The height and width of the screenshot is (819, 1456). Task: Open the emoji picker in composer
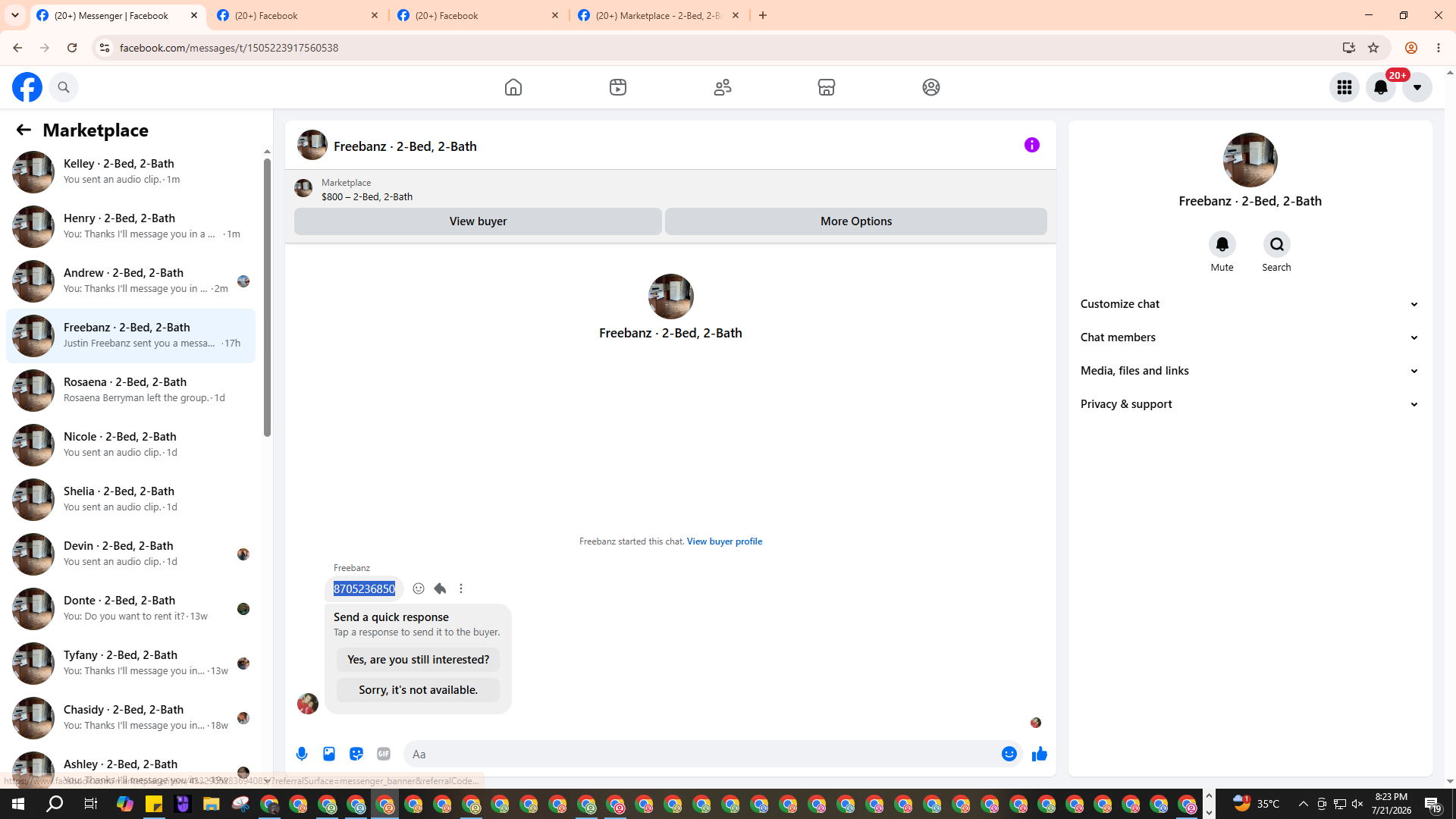coord(1009,754)
